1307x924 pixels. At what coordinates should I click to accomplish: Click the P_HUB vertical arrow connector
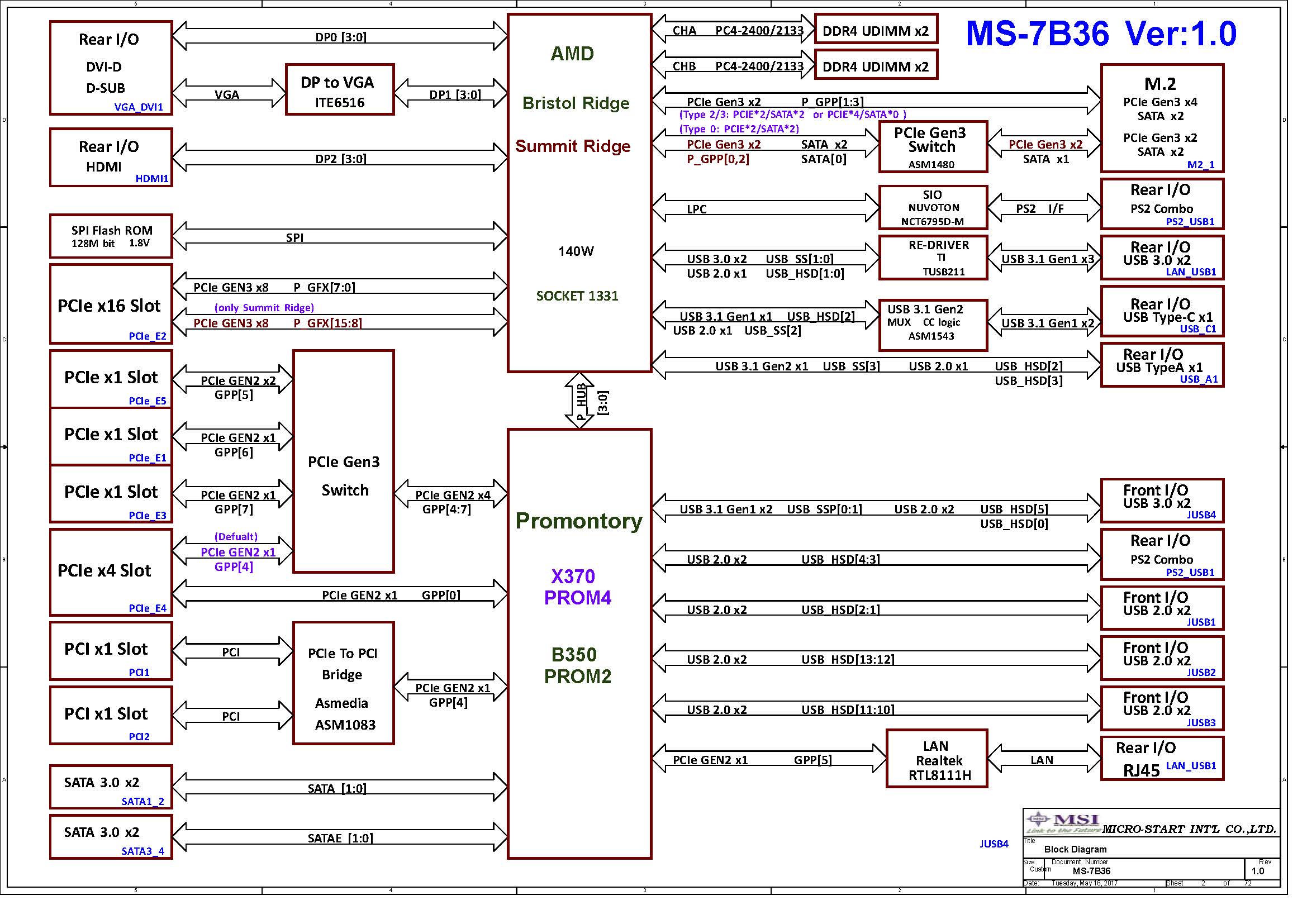579,400
